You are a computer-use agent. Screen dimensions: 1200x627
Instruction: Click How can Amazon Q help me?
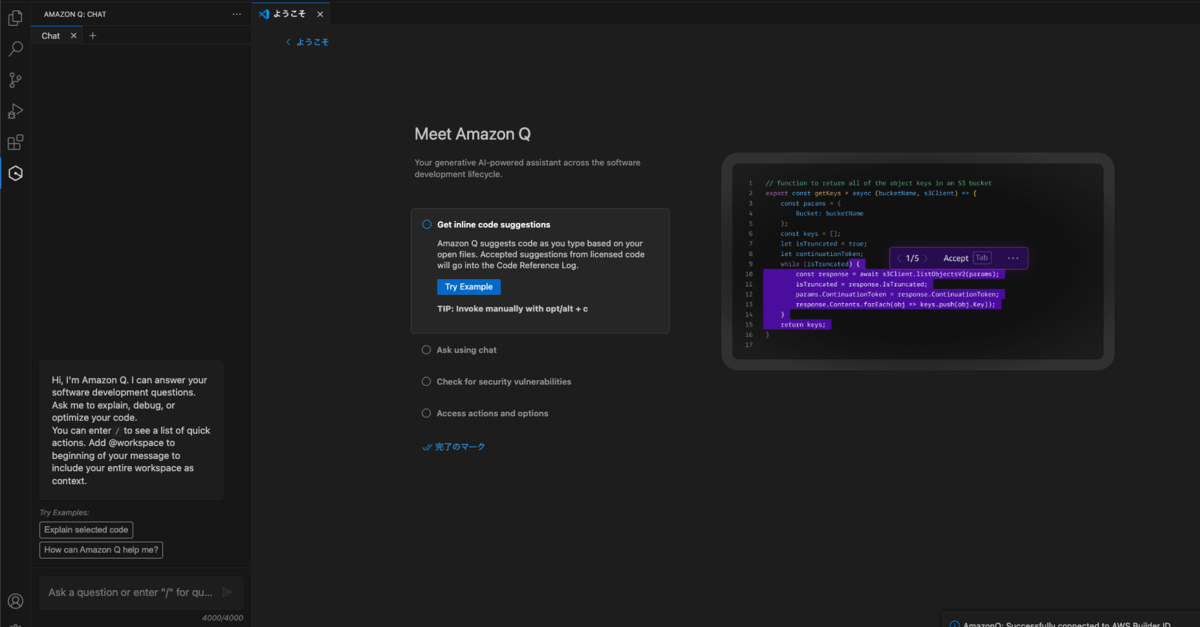click(x=101, y=550)
